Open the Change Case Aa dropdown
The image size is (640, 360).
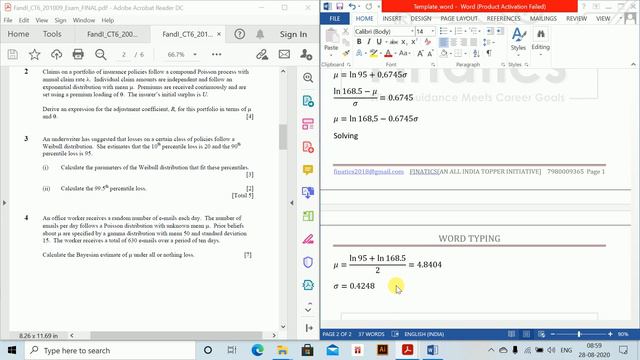[x=404, y=53]
